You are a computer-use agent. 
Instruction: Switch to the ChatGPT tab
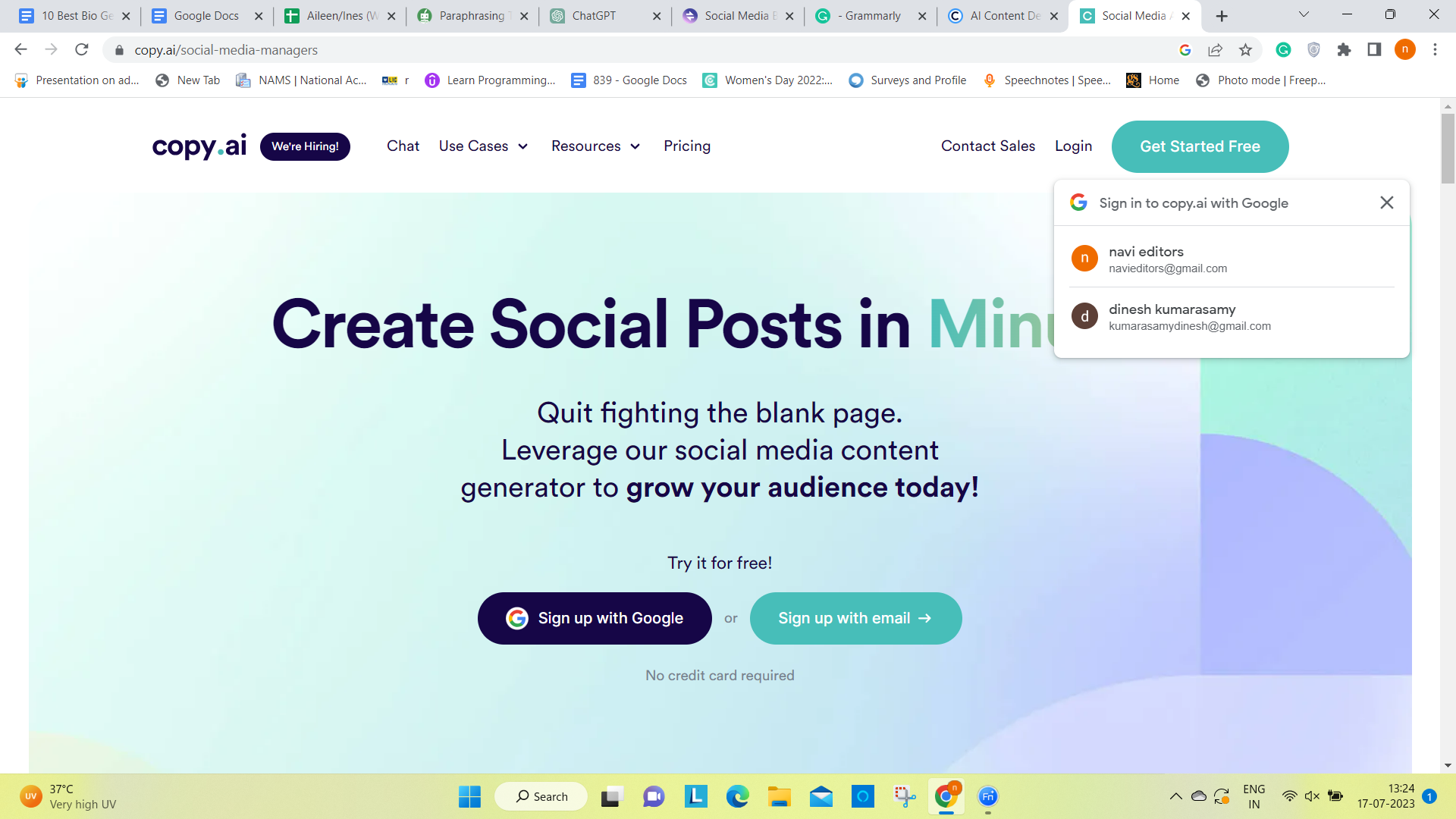pos(594,15)
